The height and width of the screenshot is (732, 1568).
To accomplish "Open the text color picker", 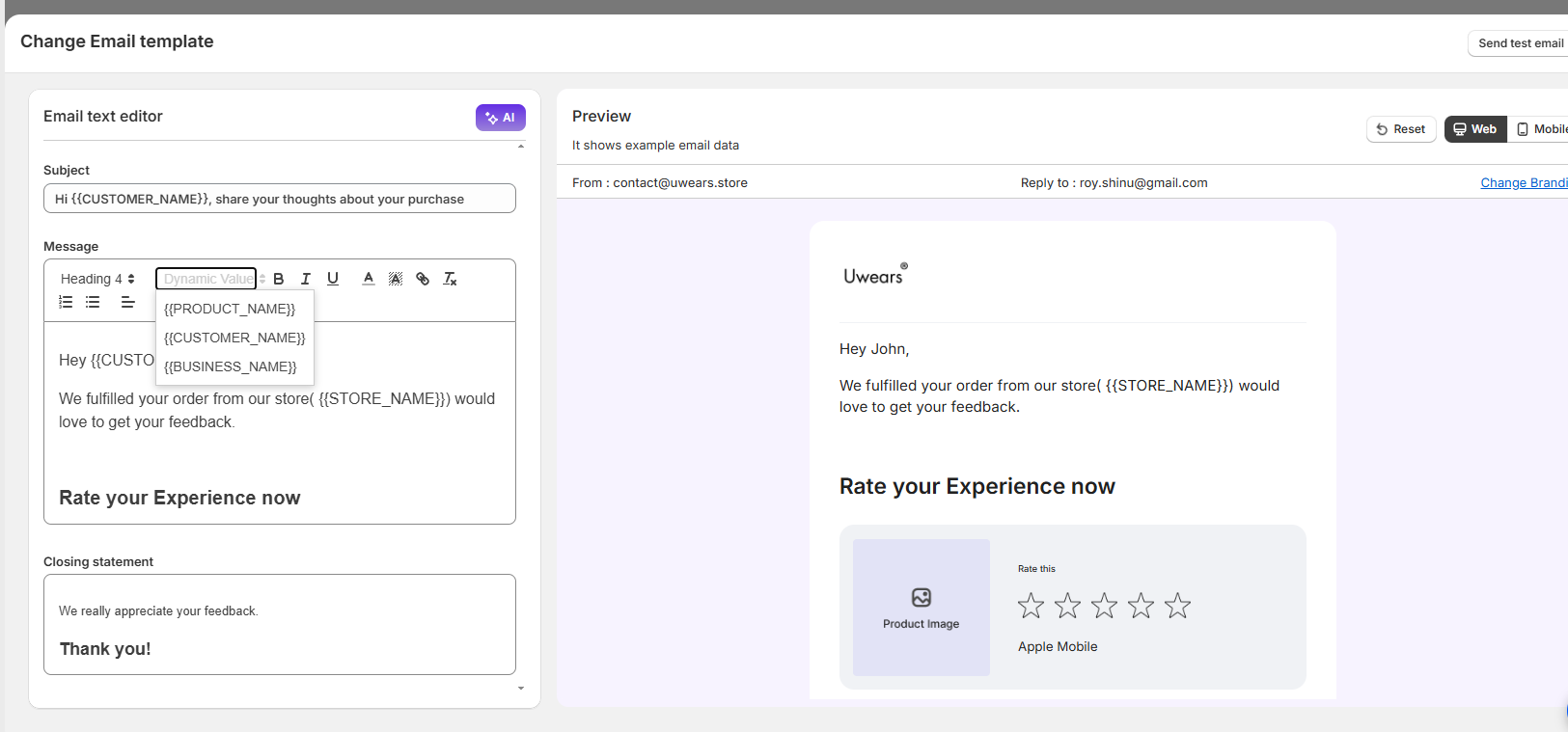I will click(x=369, y=279).
